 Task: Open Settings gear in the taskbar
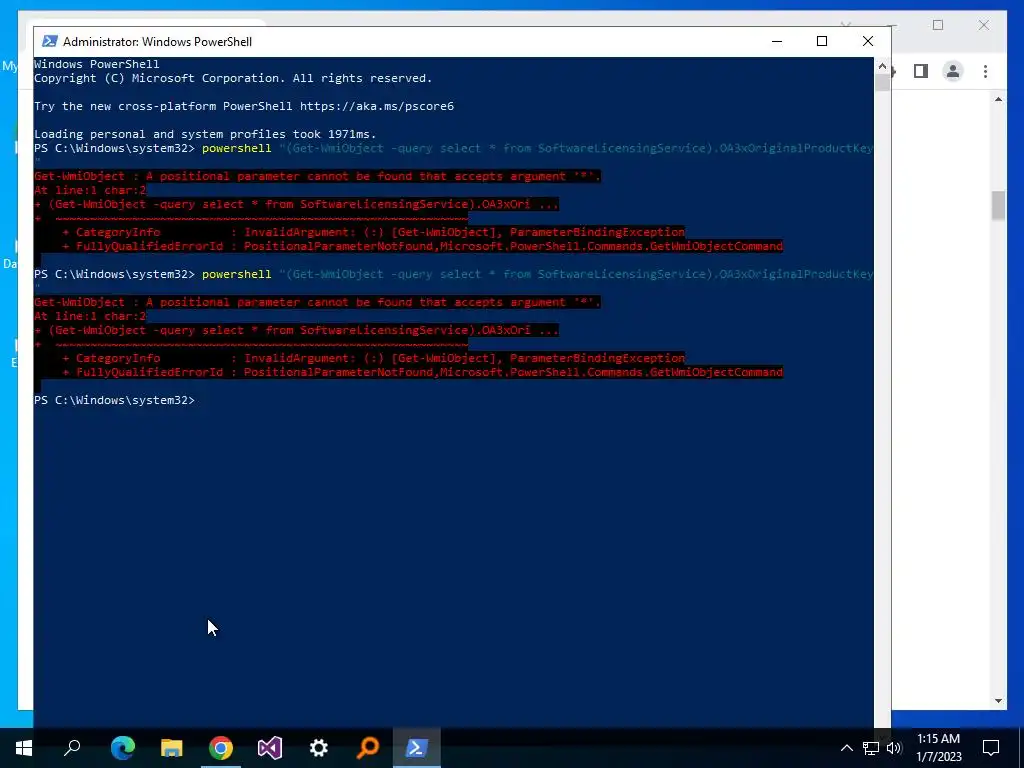coord(319,748)
